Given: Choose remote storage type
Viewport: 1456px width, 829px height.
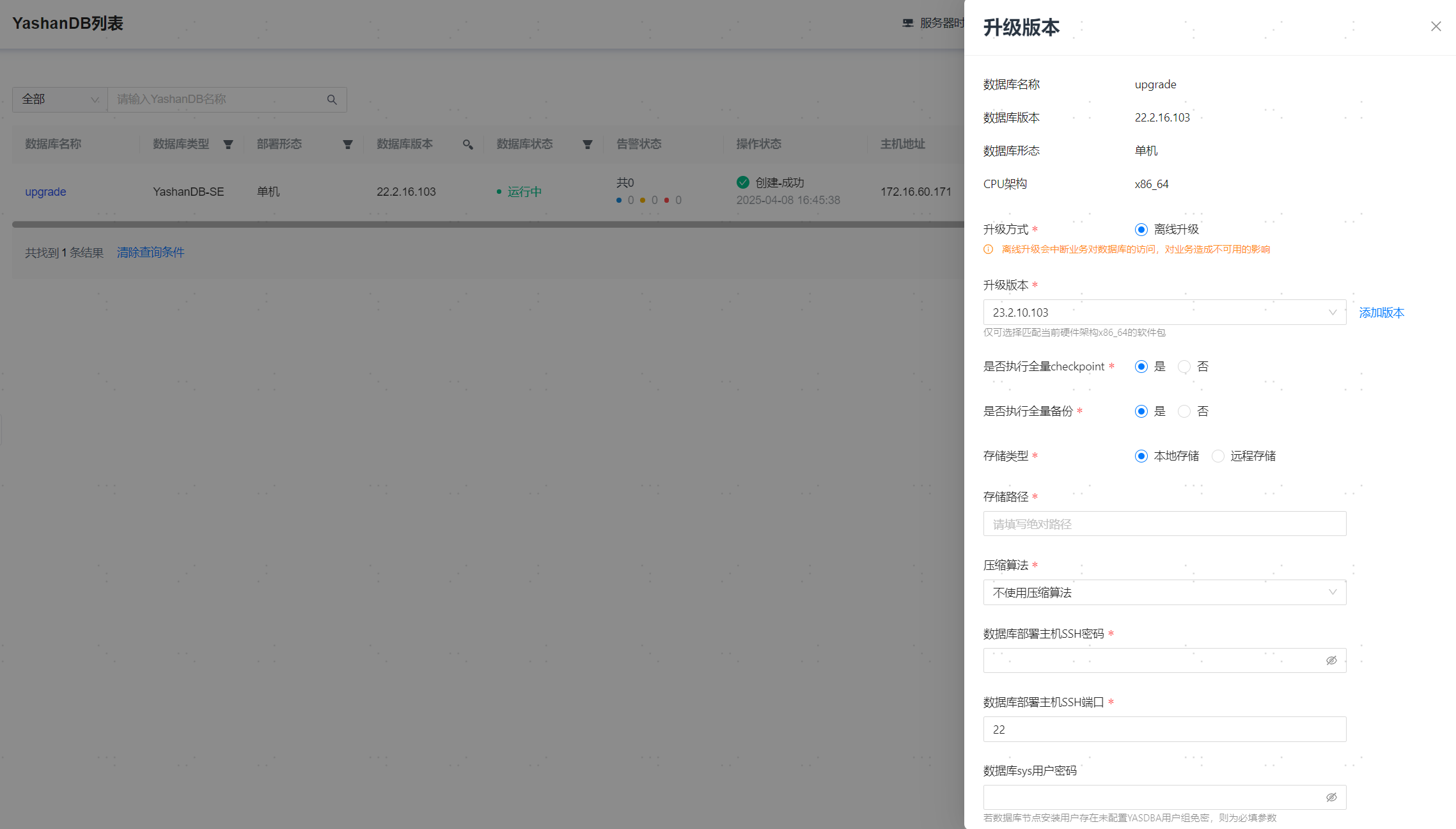Looking at the screenshot, I should pos(1218,456).
